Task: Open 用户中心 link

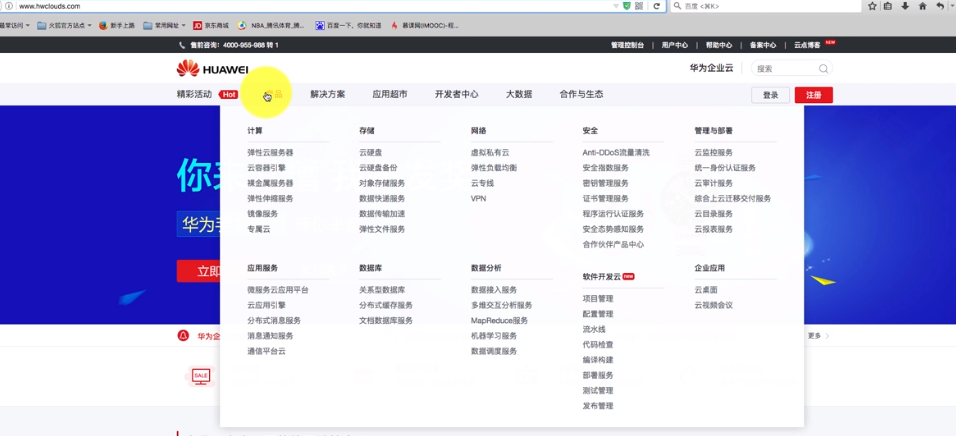Action: [x=674, y=45]
